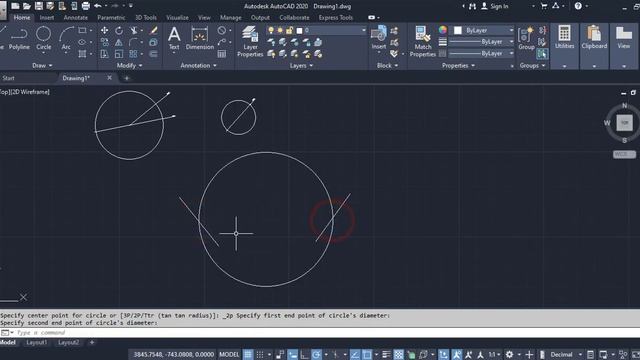Toggle the layer on/off lightbulb in Layers
Viewport: 640px width, 360px height.
(271, 31)
